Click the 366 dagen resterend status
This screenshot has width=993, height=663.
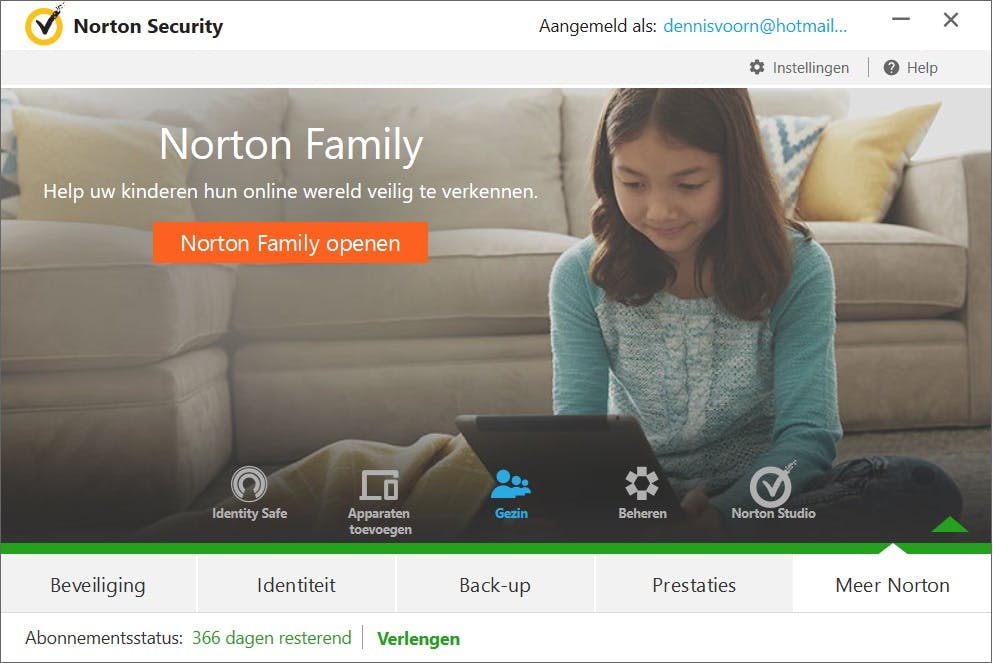click(271, 638)
